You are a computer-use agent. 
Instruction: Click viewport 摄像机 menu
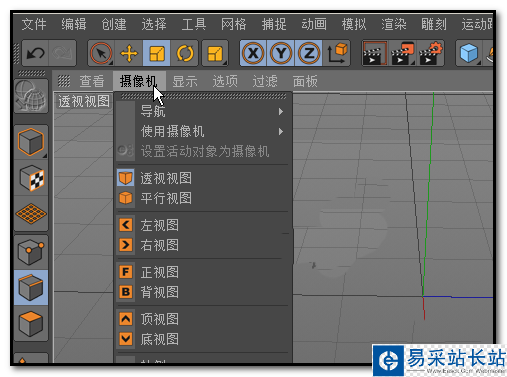(139, 81)
